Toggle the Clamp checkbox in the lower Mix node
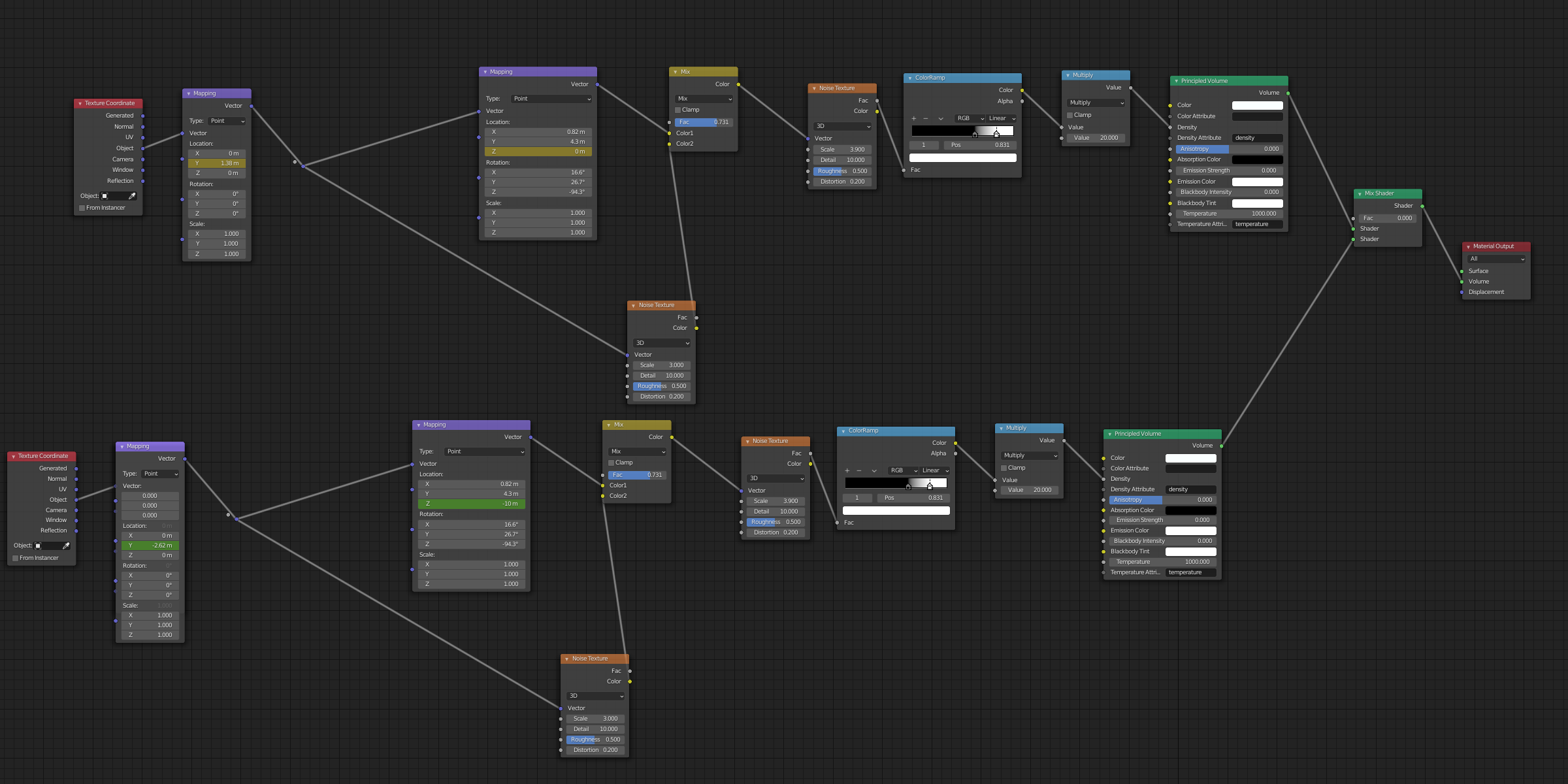Viewport: 1568px width, 784px height. pos(612,463)
